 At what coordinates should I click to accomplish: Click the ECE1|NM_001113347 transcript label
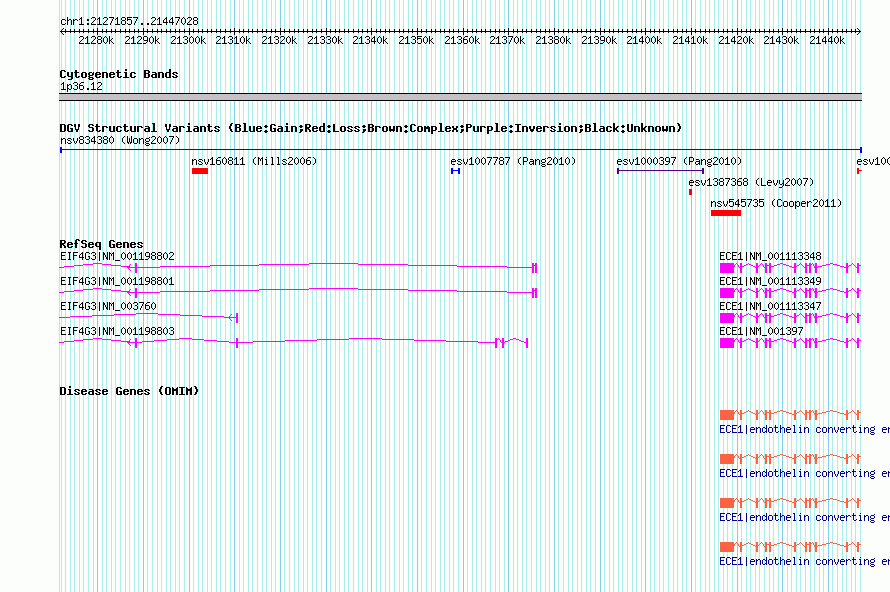(x=770, y=307)
